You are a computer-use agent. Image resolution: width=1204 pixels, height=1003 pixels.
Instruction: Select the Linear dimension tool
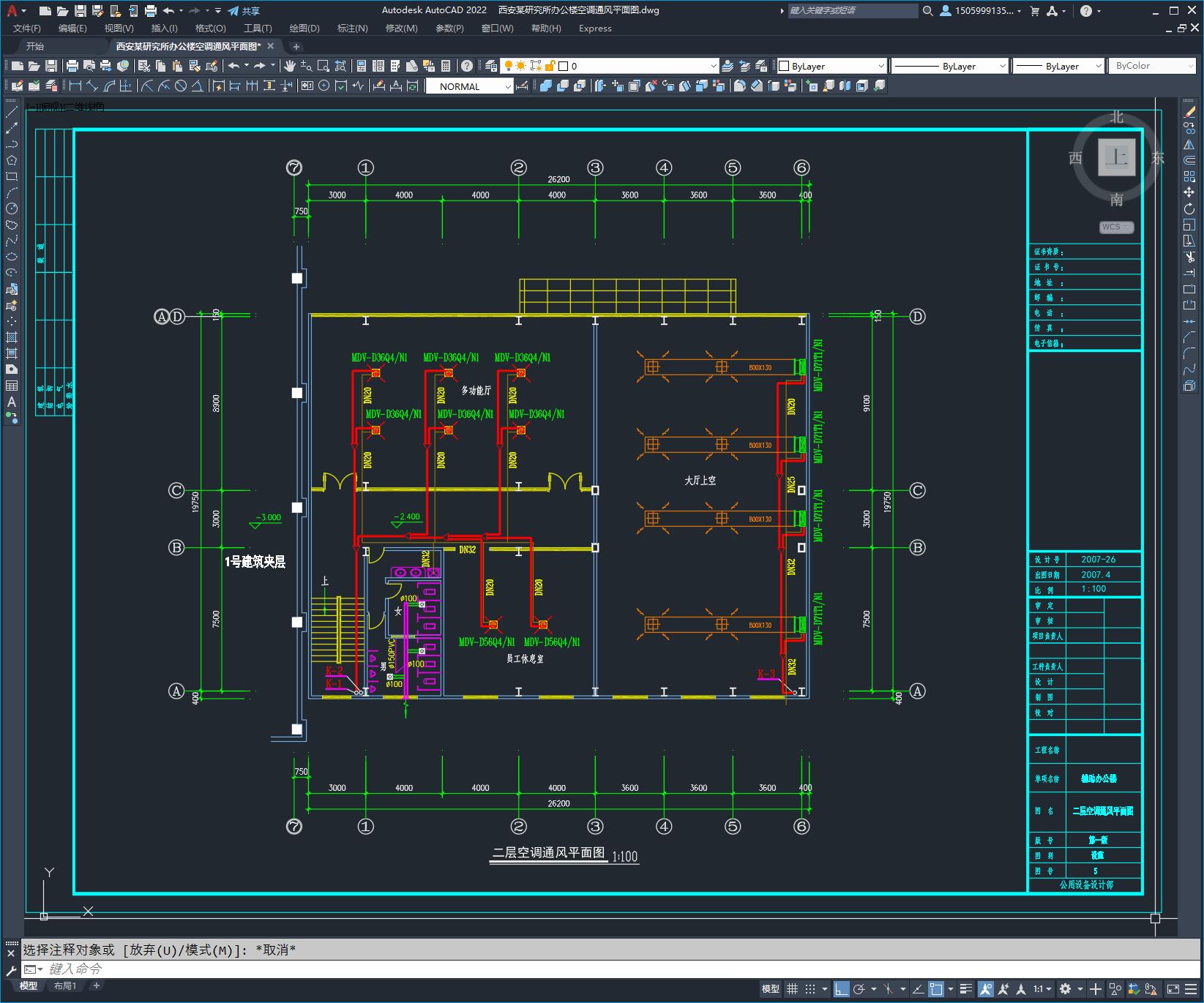75,86
